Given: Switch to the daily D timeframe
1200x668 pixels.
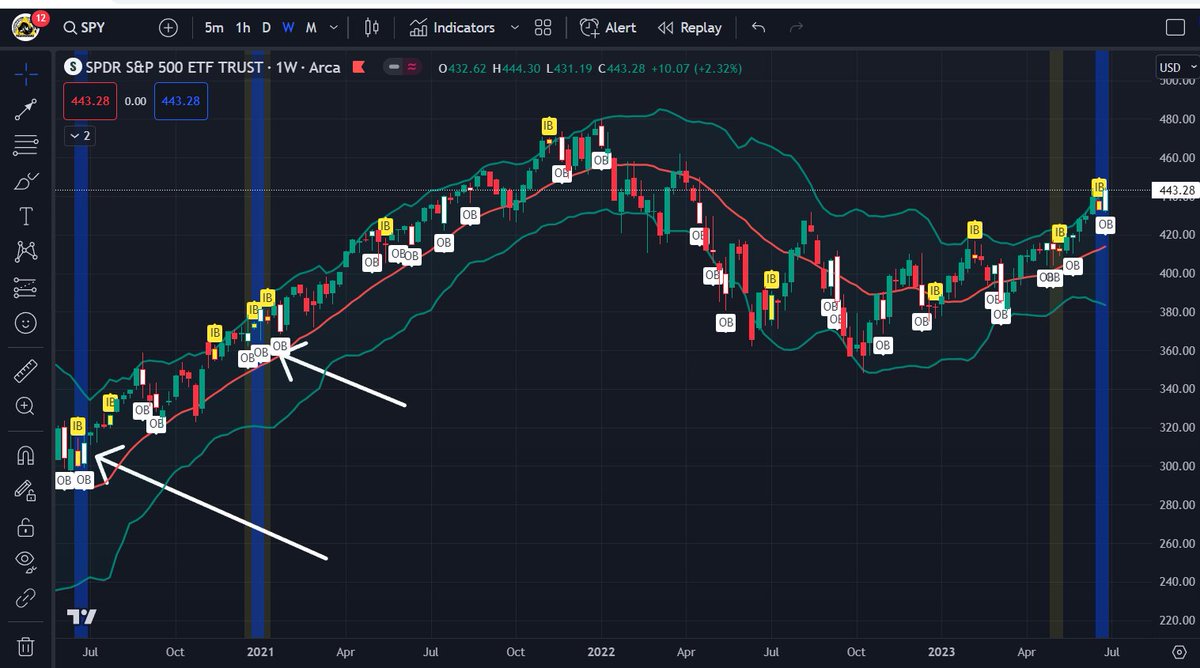Looking at the screenshot, I should (x=266, y=28).
